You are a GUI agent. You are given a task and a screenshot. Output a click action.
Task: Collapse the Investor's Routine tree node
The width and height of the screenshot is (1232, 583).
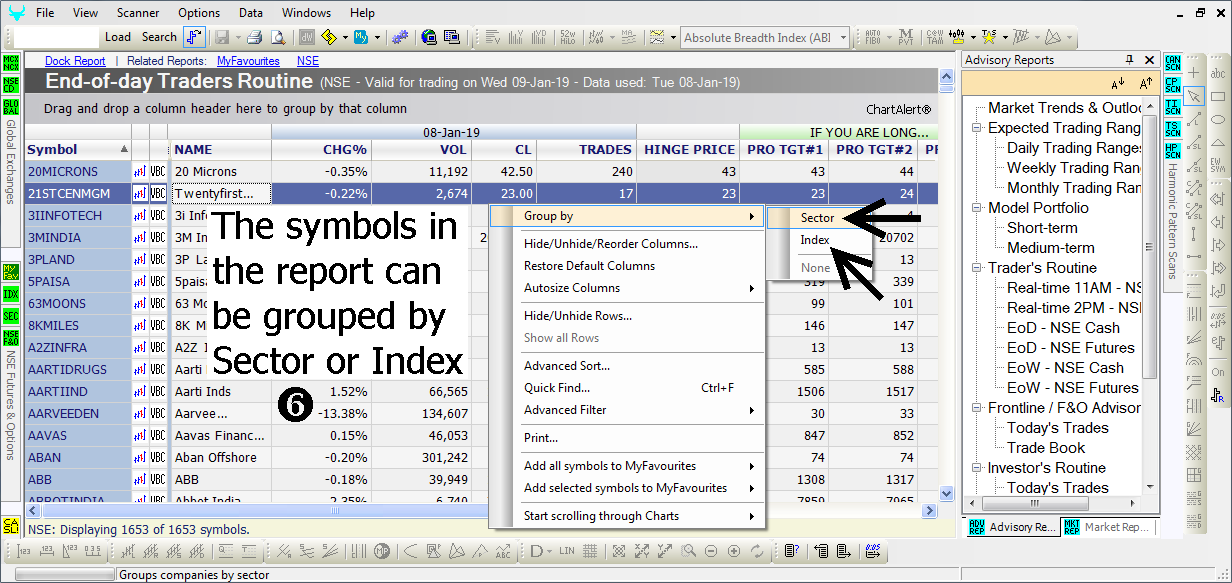click(976, 468)
